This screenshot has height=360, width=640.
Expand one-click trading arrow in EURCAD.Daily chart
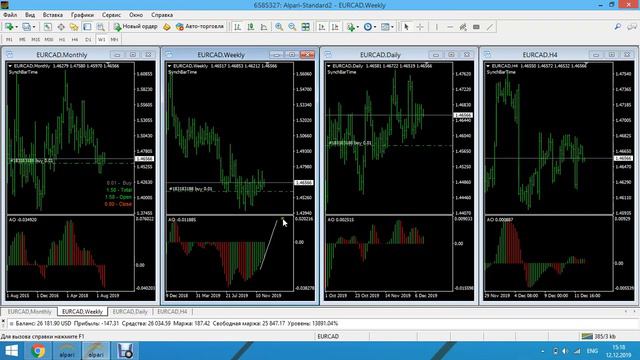click(329, 66)
